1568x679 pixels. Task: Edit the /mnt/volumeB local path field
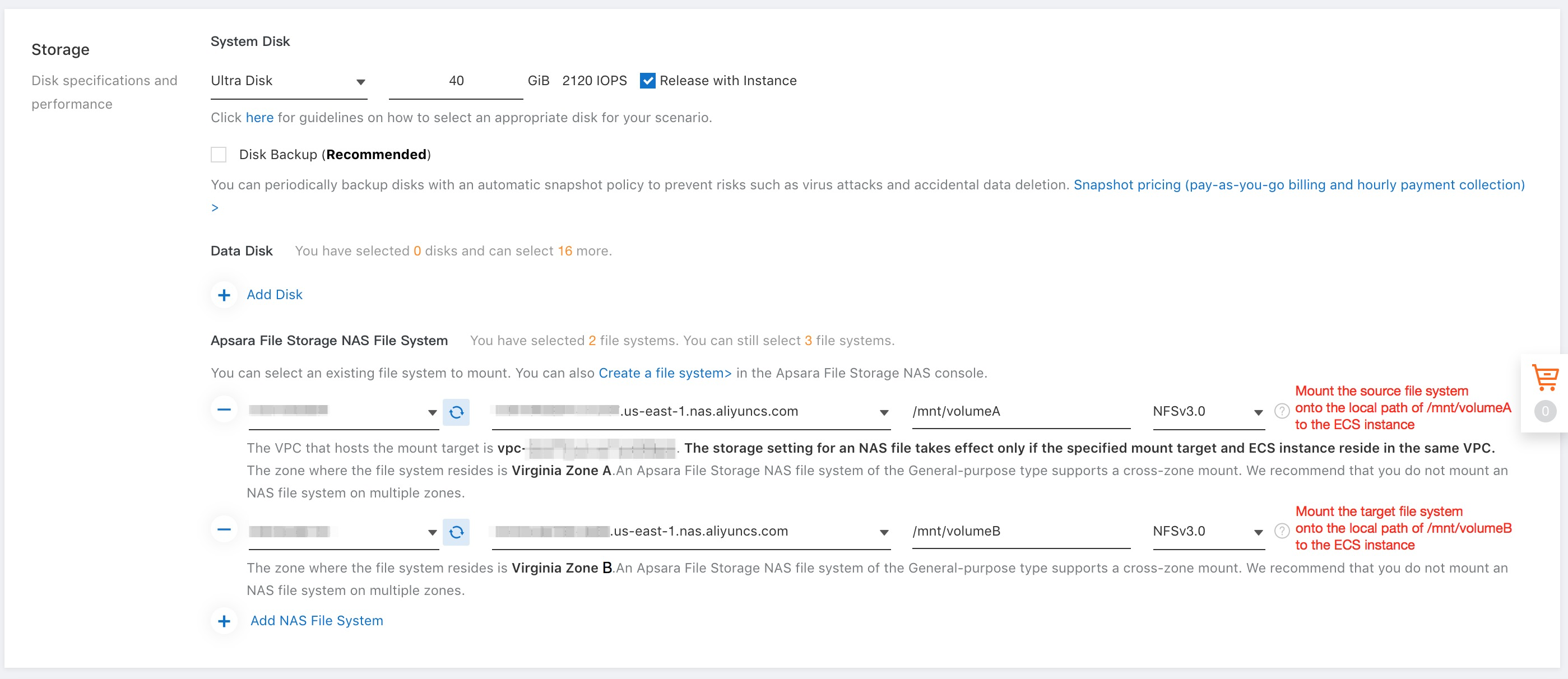point(1021,532)
